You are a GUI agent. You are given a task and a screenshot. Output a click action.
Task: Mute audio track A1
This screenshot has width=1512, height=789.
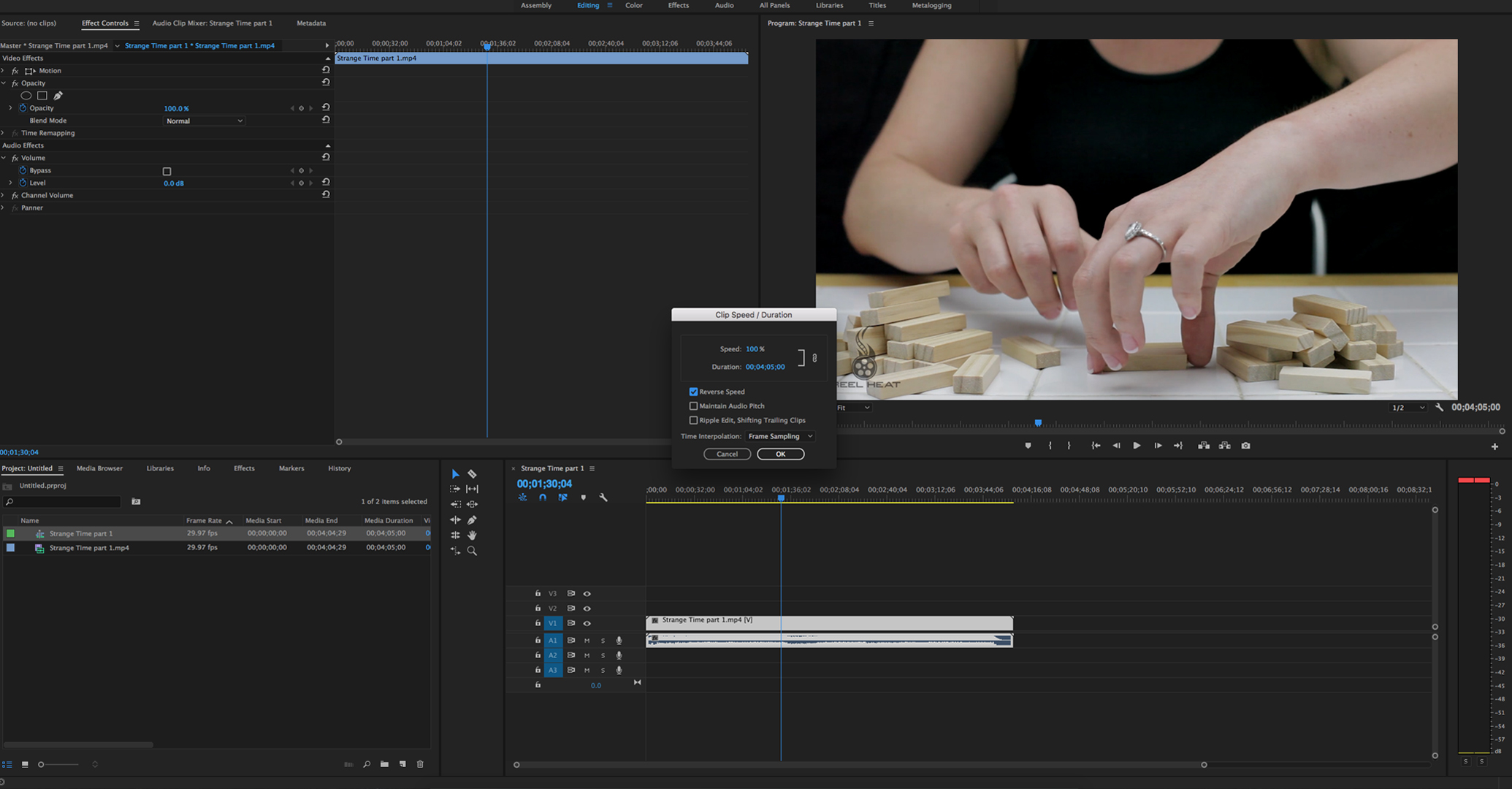pos(587,641)
